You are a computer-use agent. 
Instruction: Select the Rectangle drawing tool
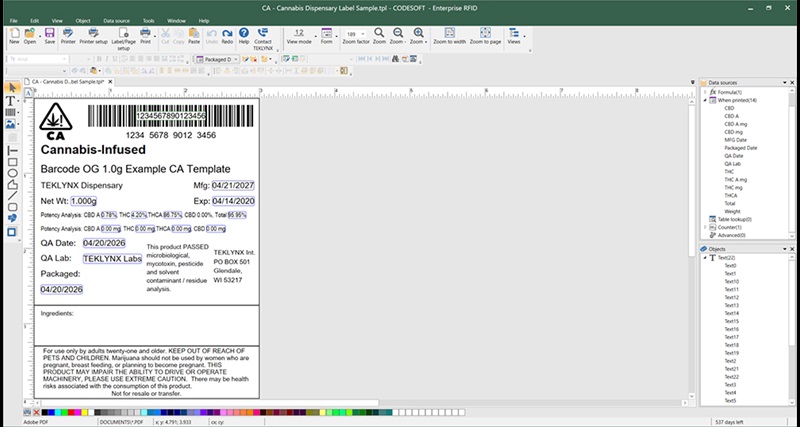click(x=12, y=162)
